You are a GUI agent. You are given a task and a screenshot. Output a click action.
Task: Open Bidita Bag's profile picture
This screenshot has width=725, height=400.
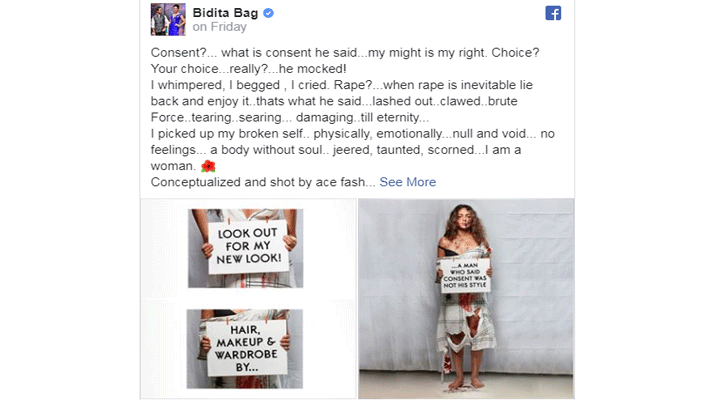pos(168,19)
